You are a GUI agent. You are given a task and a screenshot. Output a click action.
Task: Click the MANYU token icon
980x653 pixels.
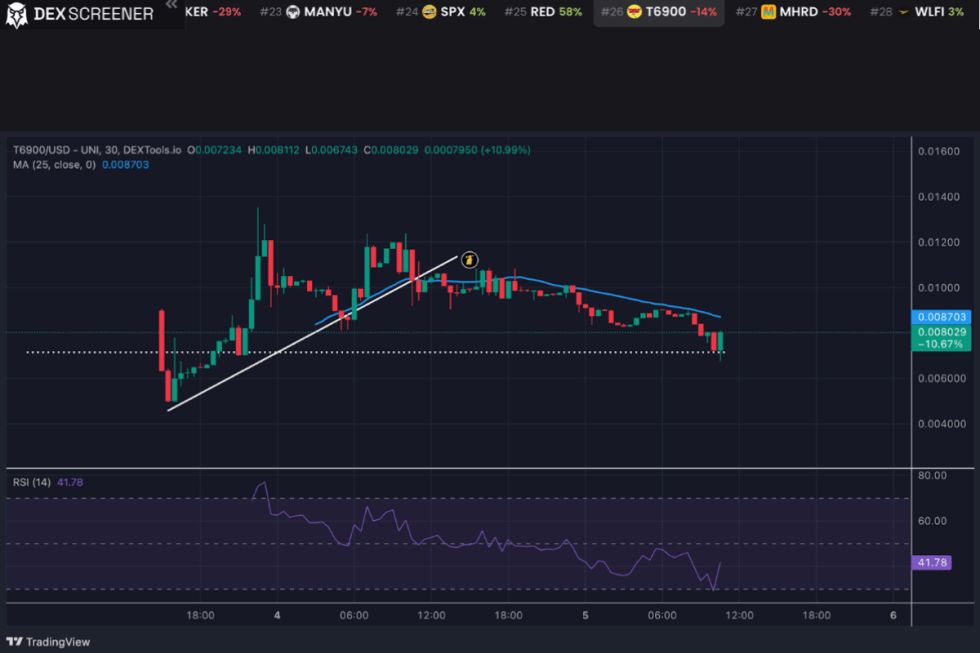click(292, 12)
